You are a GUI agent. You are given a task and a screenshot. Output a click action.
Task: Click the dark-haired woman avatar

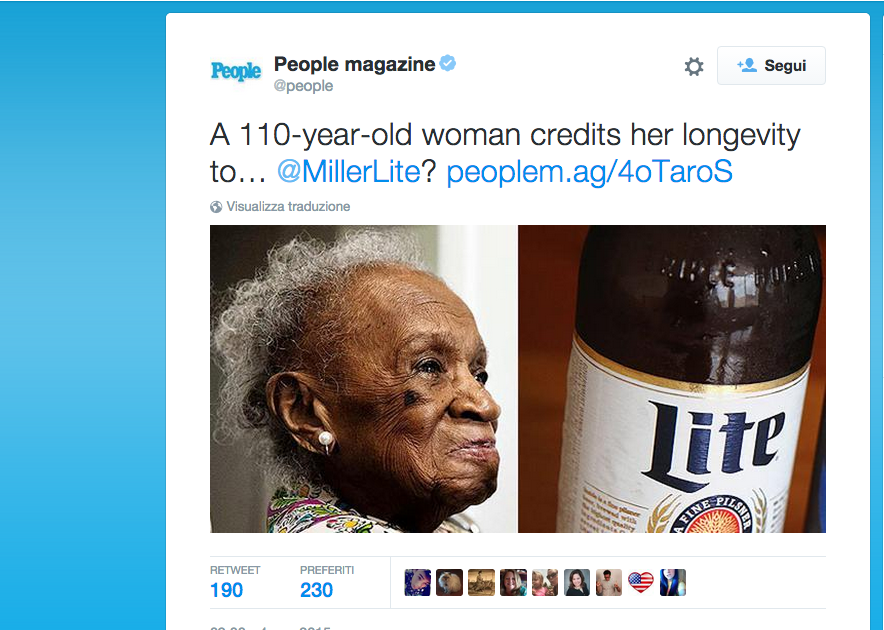click(x=577, y=583)
